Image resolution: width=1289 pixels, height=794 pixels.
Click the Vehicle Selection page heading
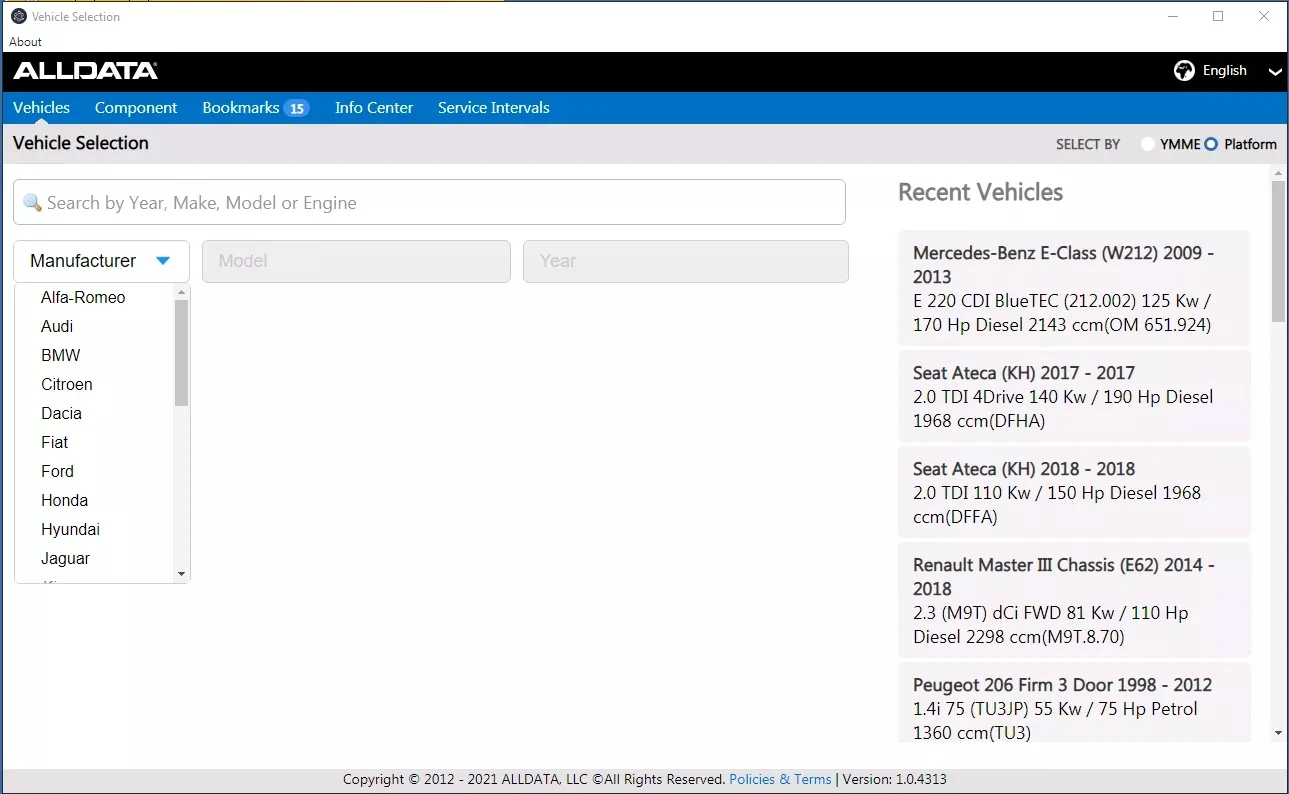tap(81, 143)
